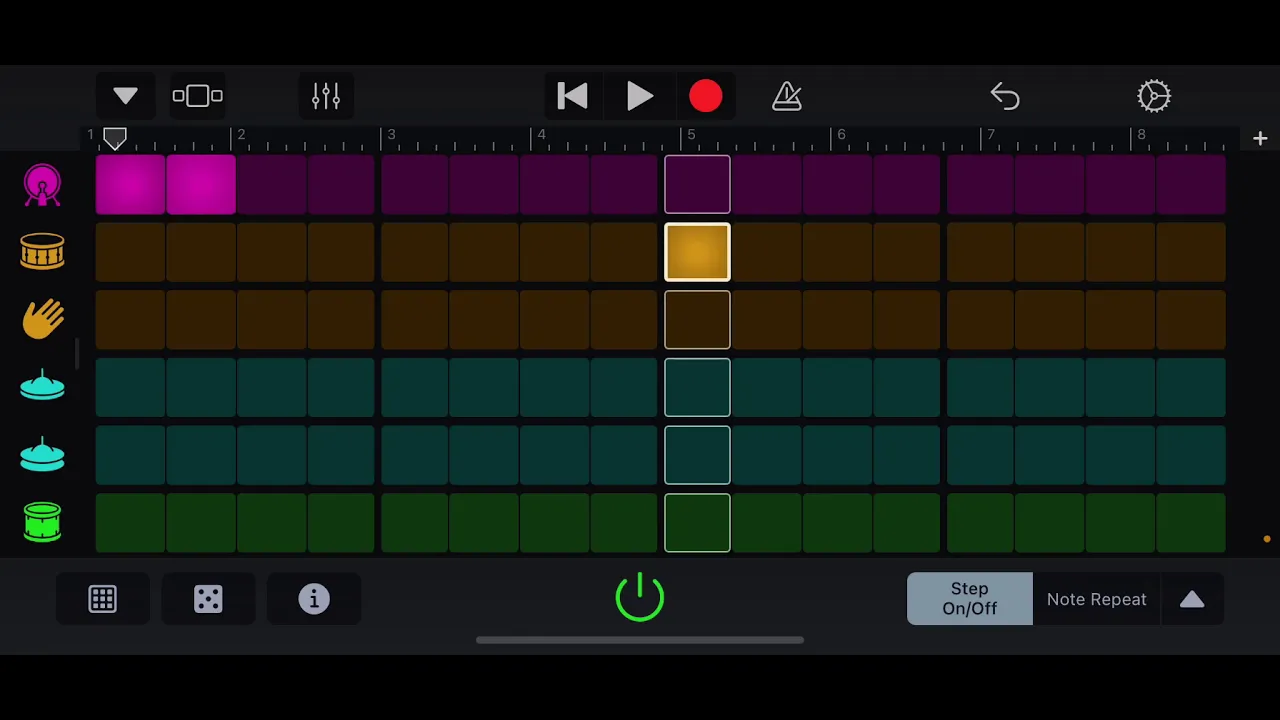Open the song settings gear
The width and height of the screenshot is (1280, 720).
(x=1154, y=96)
